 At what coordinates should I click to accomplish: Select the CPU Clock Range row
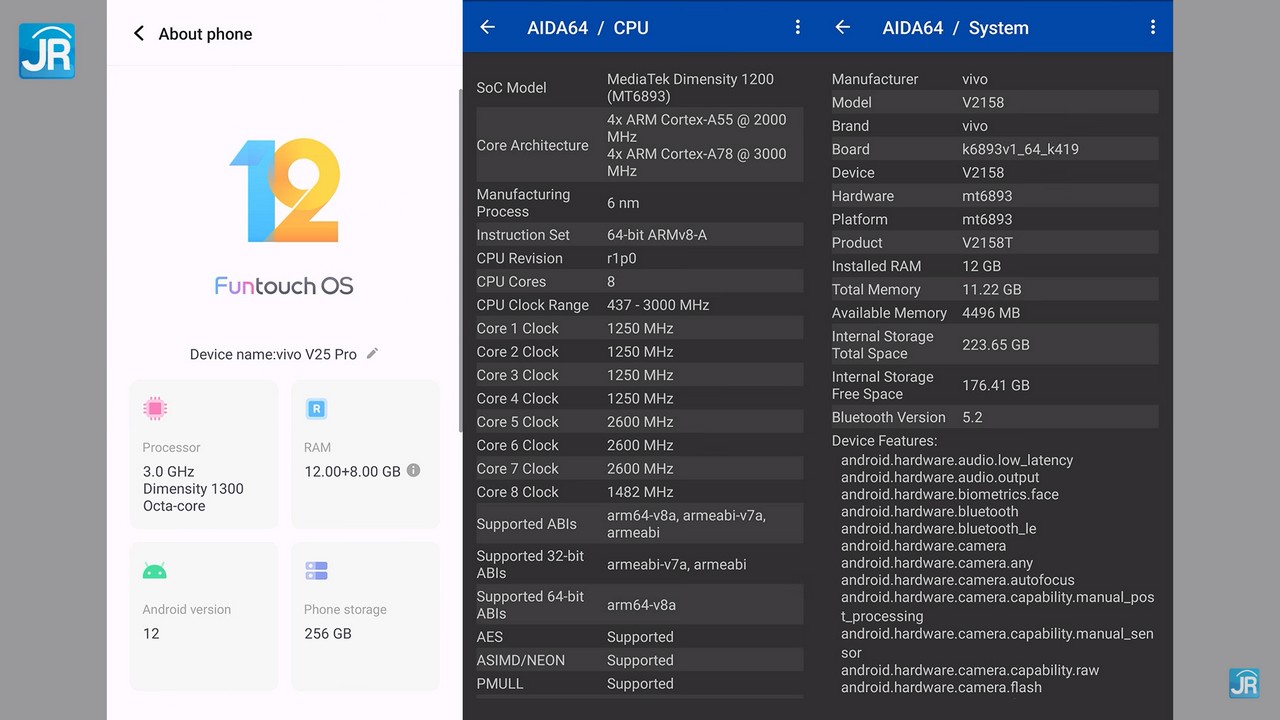point(638,305)
